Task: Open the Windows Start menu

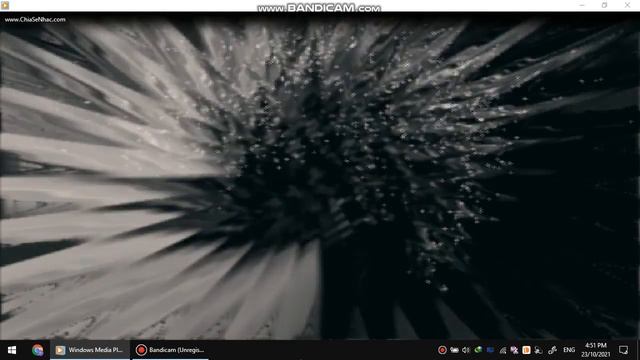Action: (x=12, y=350)
